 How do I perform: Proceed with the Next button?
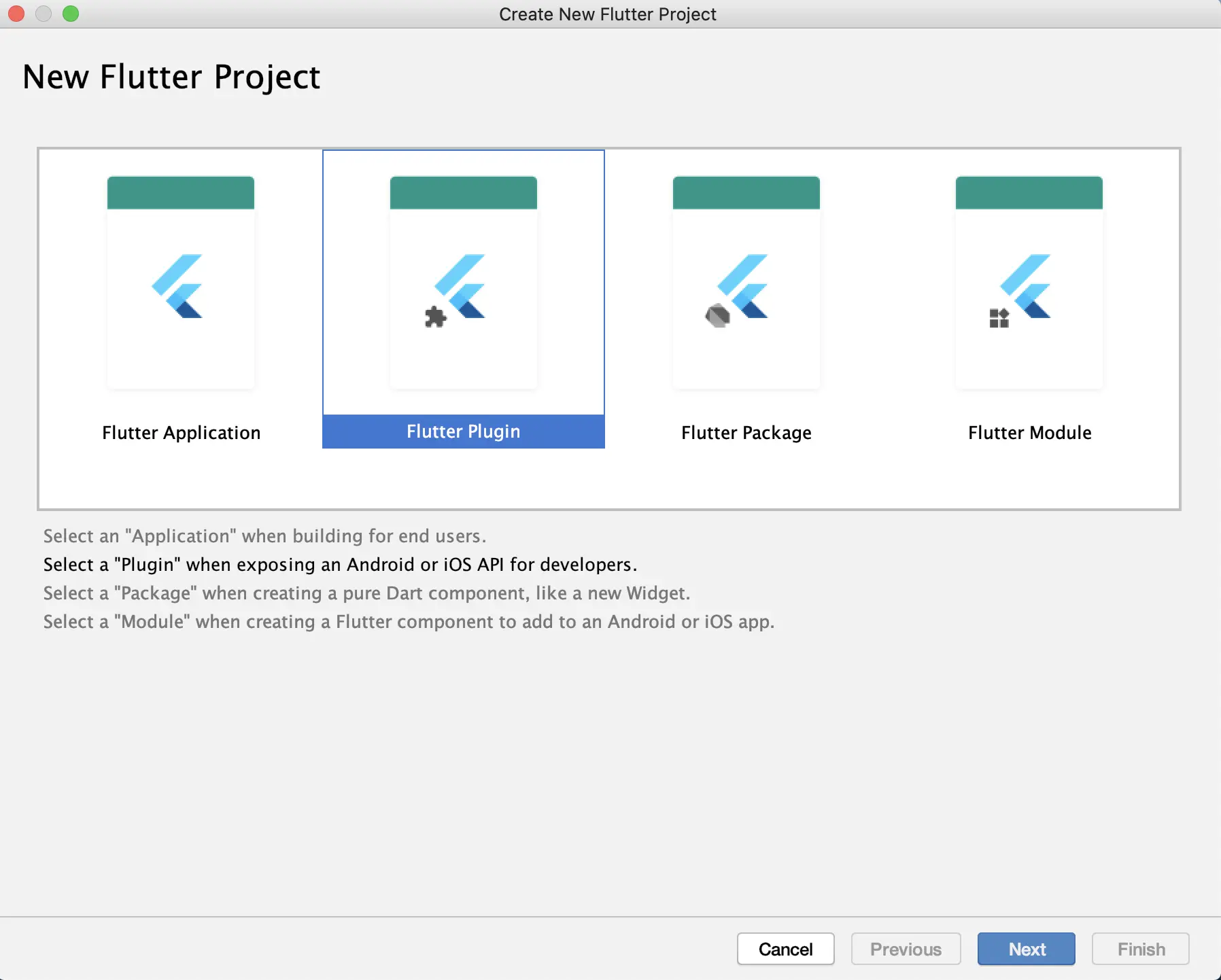tap(1027, 949)
